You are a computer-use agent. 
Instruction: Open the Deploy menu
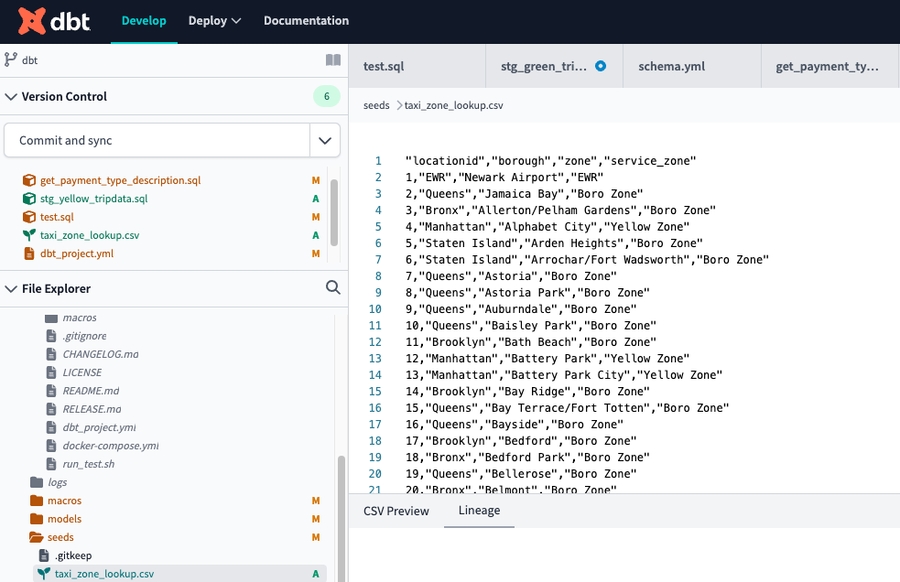tap(214, 21)
